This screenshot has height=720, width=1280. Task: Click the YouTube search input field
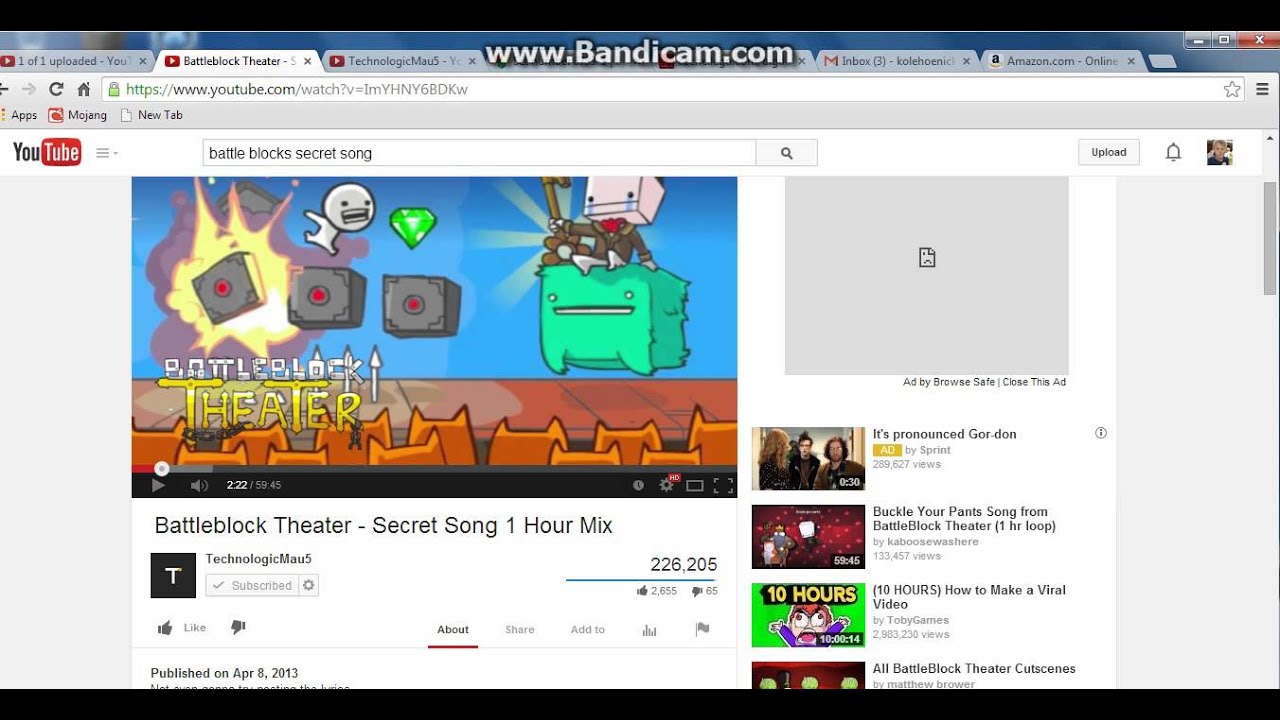coord(479,153)
